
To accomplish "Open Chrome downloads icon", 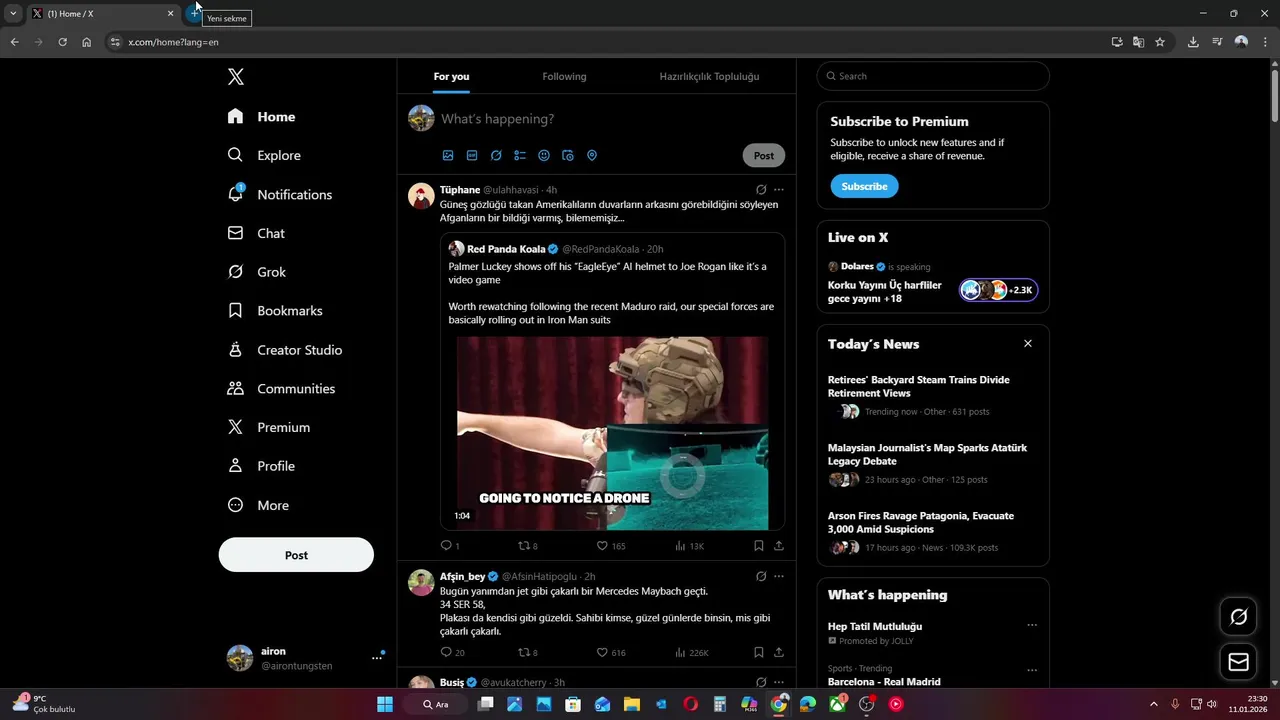I will [x=1193, y=42].
